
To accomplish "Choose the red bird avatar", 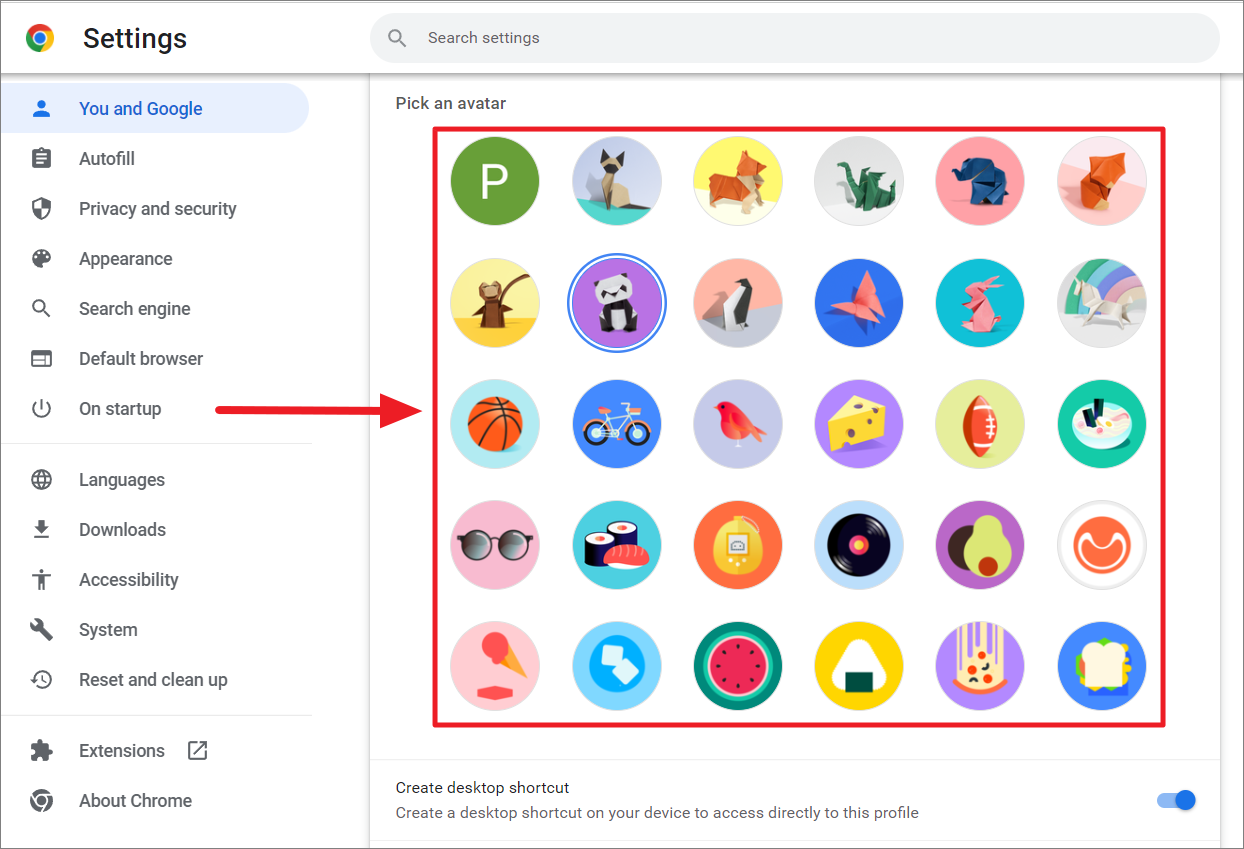I will point(738,424).
